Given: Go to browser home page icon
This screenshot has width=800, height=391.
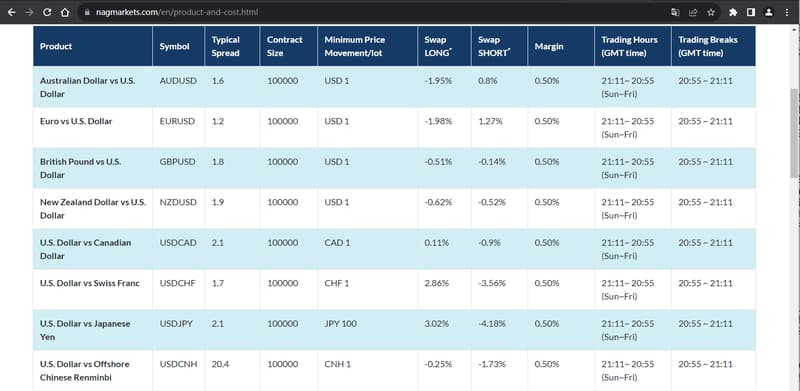Looking at the screenshot, I should [x=65, y=12].
